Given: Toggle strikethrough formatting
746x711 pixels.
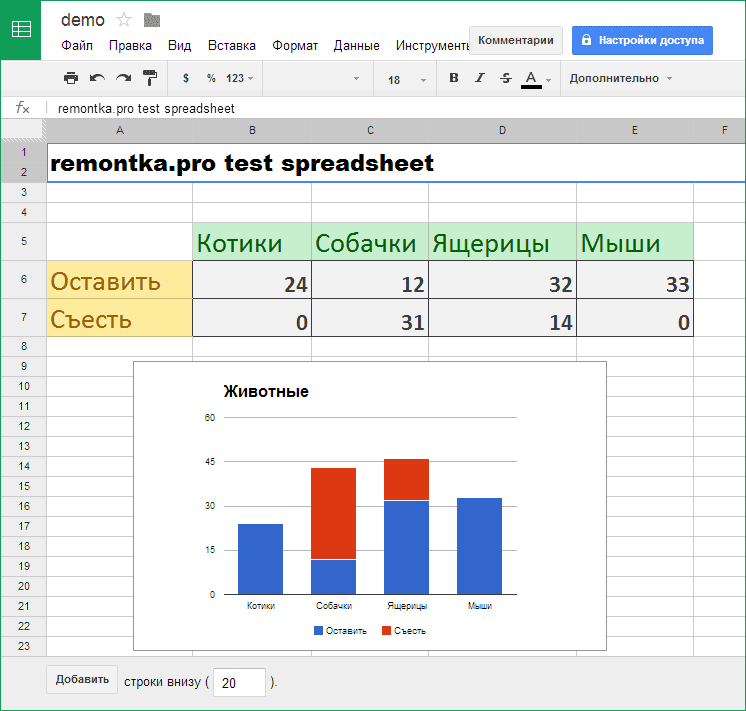Looking at the screenshot, I should pyautogui.click(x=506, y=78).
